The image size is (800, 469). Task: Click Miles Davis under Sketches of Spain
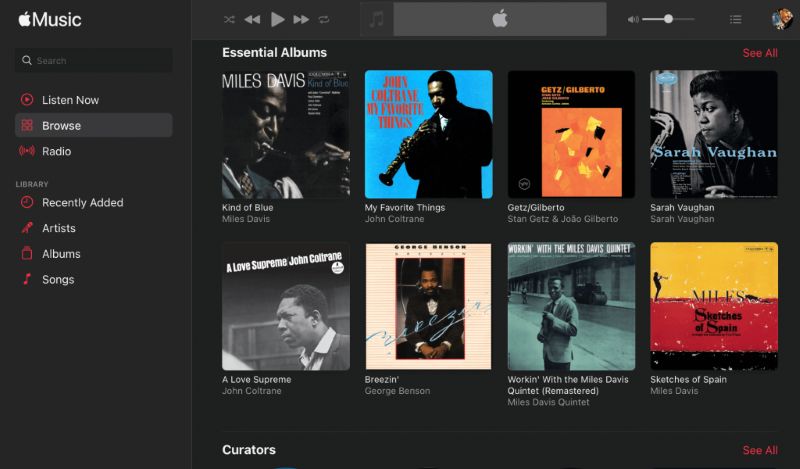tap(674, 391)
